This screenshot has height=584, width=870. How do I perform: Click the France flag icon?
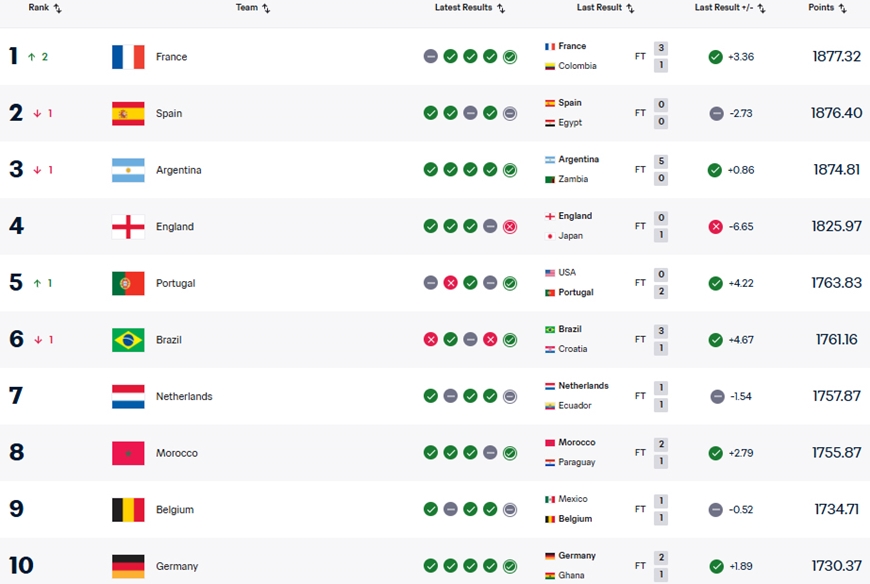[x=128, y=57]
